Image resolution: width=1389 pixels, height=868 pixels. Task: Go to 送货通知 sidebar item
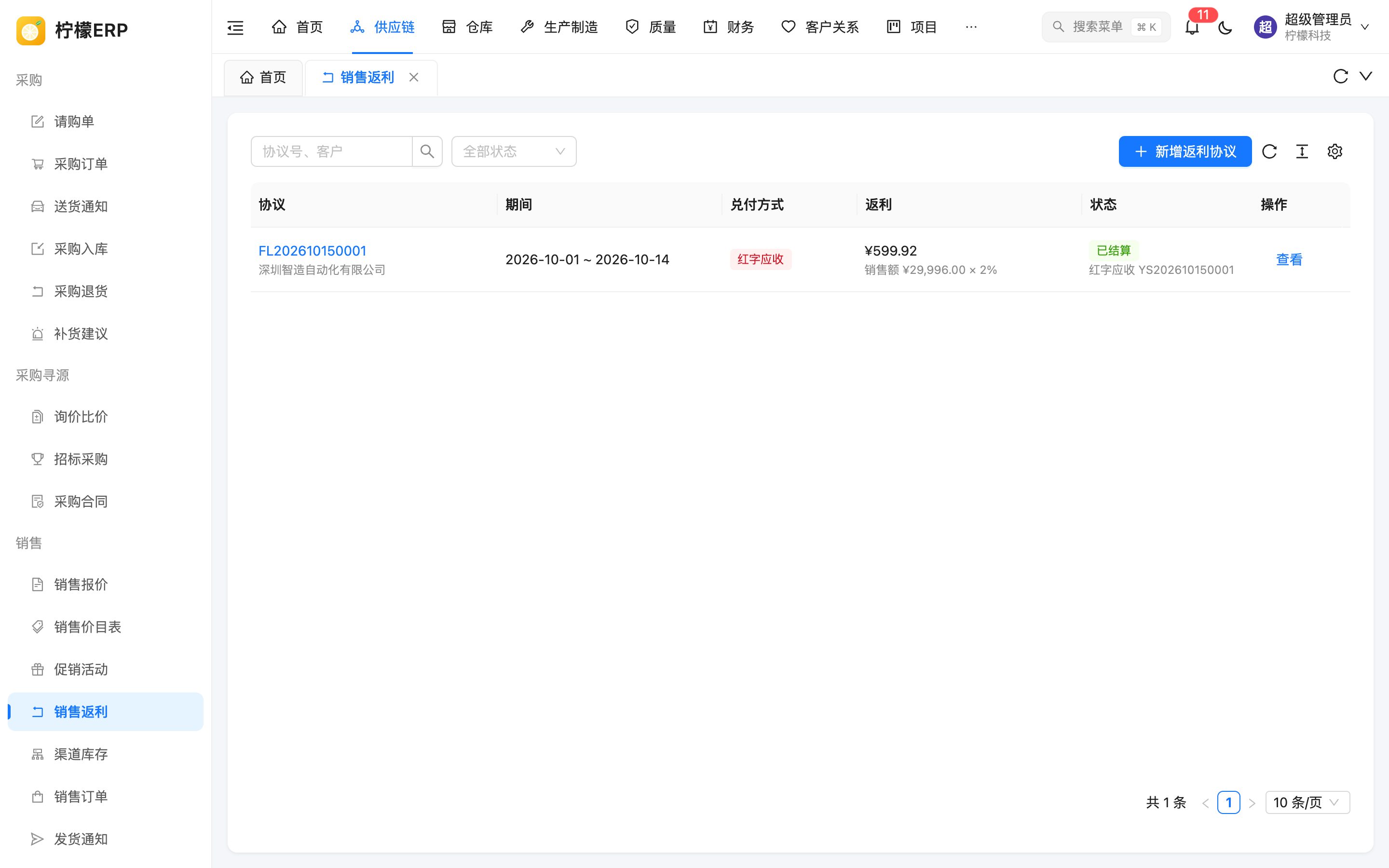pos(106,207)
